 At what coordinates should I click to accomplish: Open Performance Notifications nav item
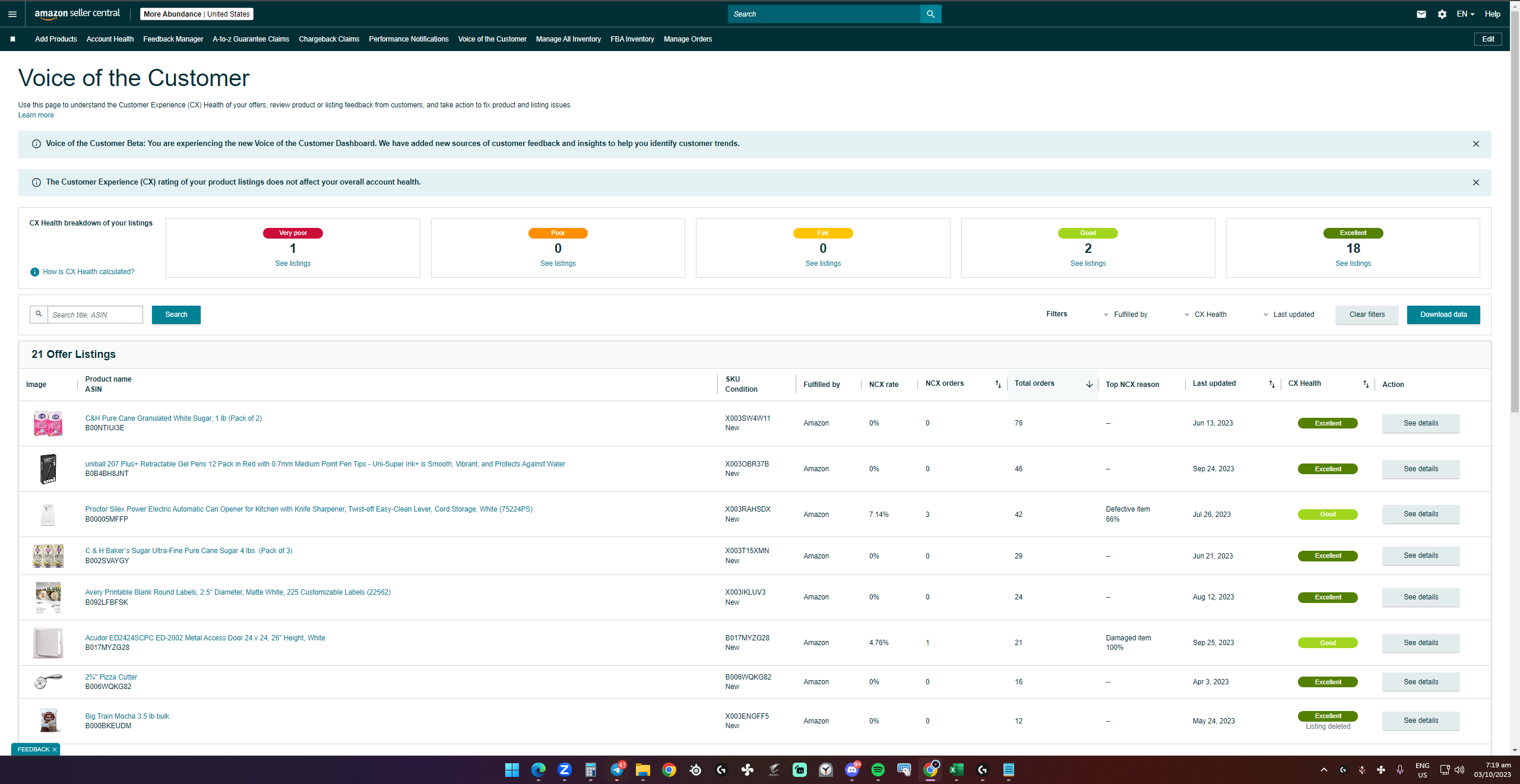click(x=408, y=39)
